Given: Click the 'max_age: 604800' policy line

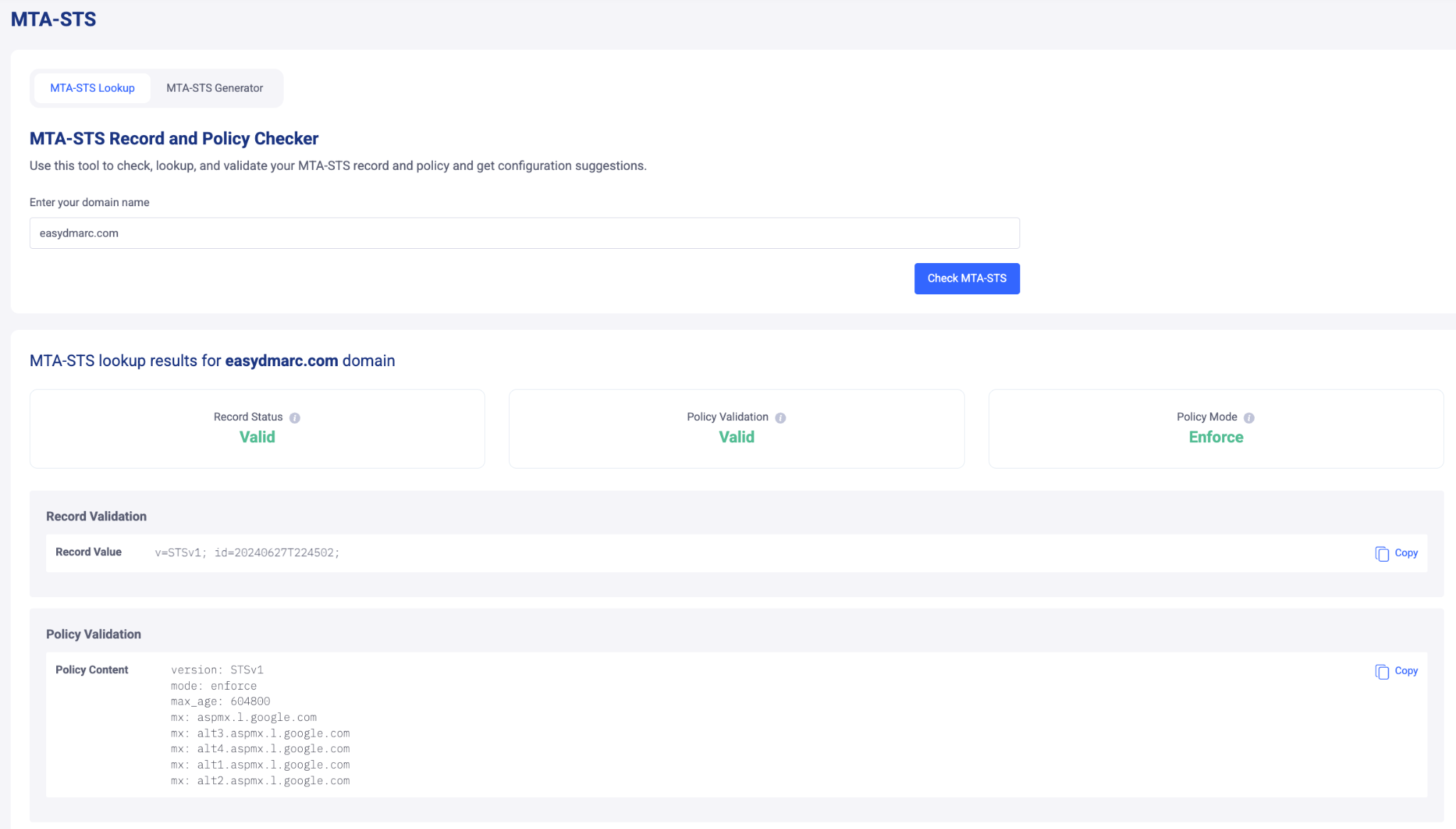Looking at the screenshot, I should click(x=220, y=702).
